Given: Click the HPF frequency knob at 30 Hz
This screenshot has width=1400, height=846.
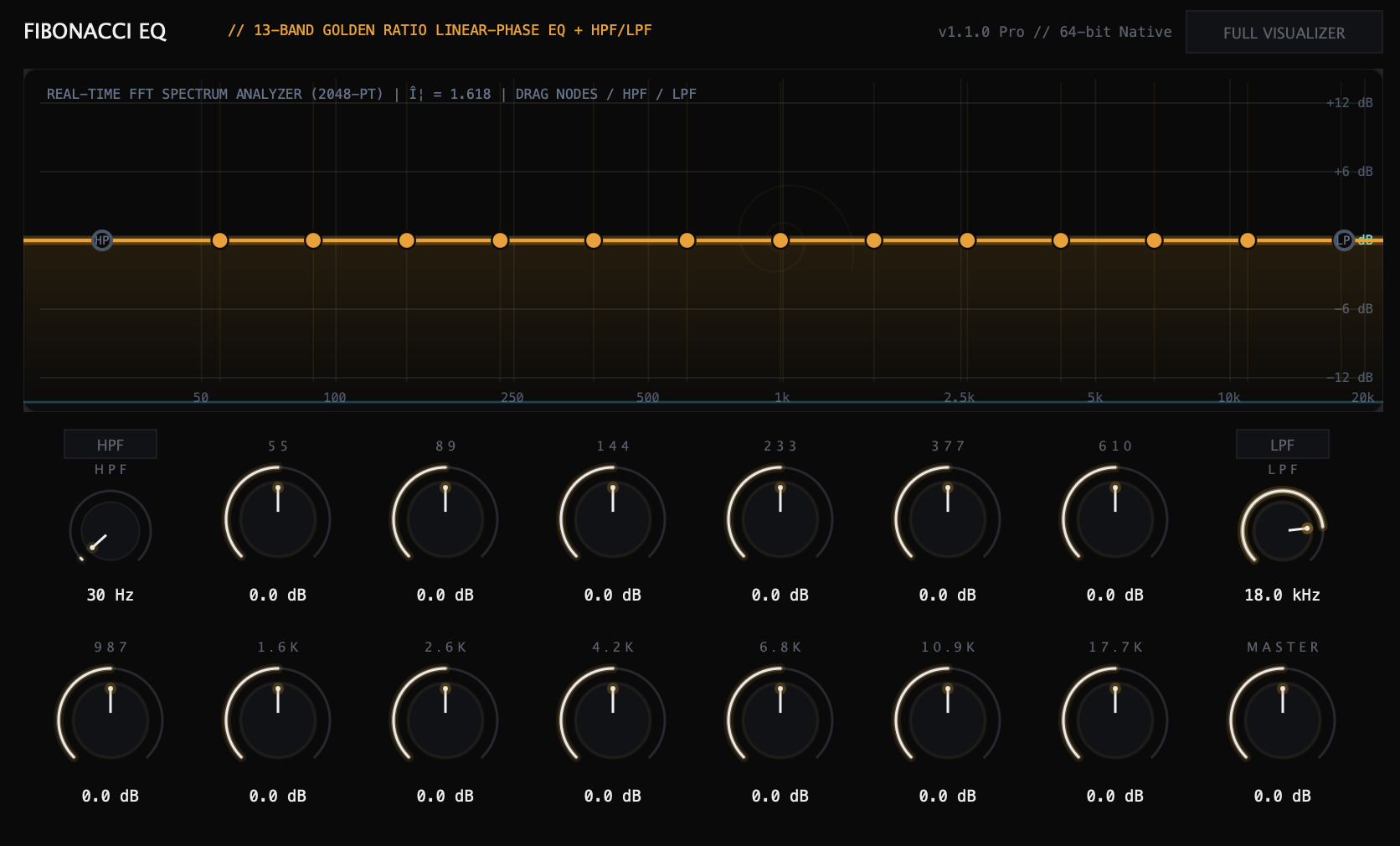Looking at the screenshot, I should point(111,531).
